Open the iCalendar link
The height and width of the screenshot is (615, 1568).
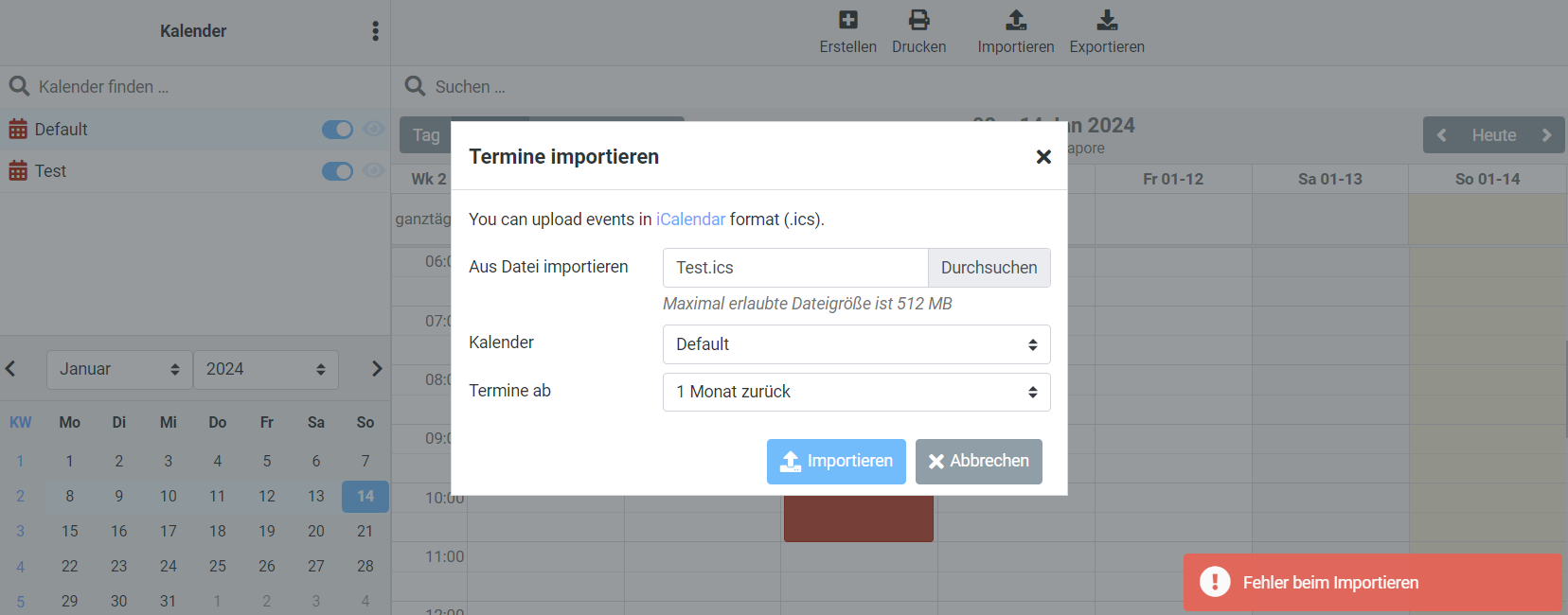click(690, 220)
